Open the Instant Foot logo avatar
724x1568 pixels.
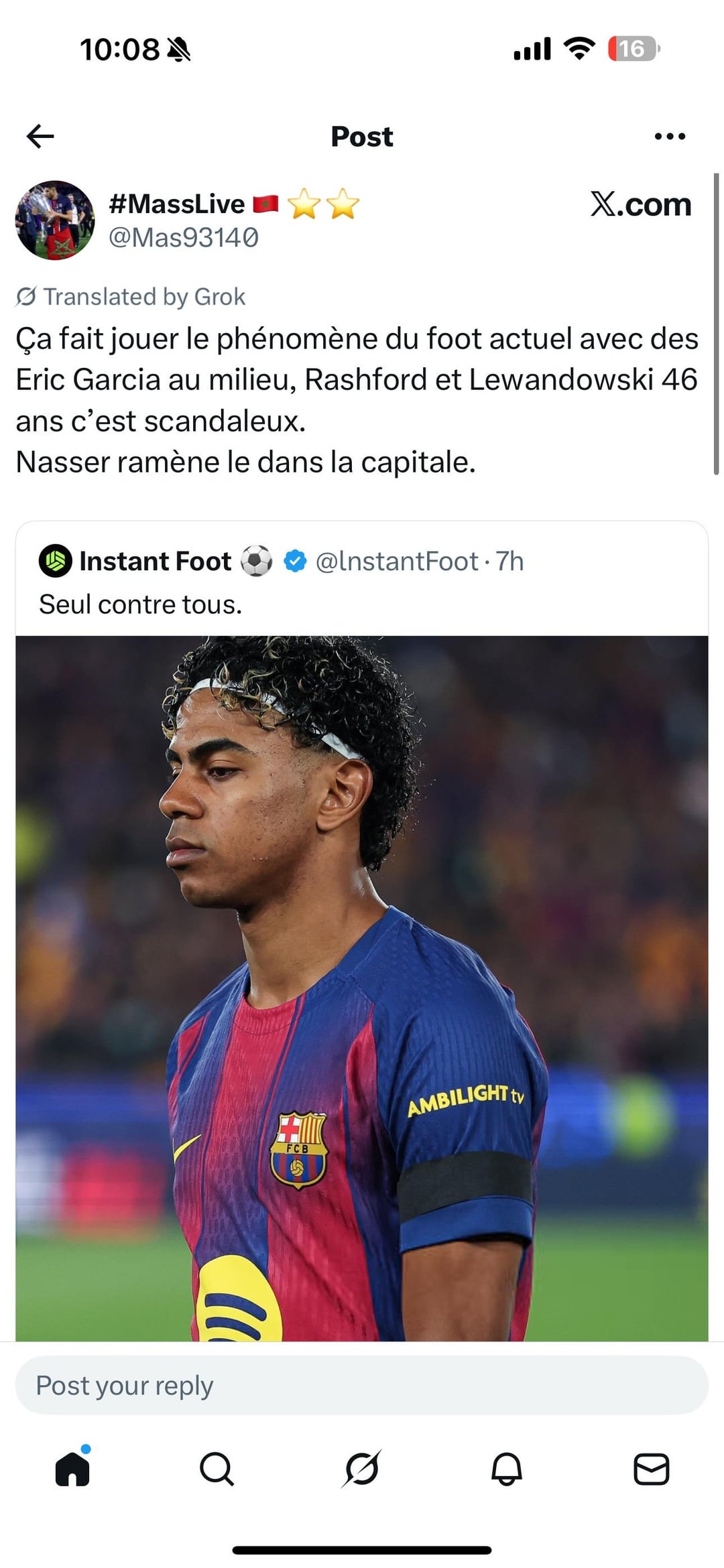pos(56,561)
